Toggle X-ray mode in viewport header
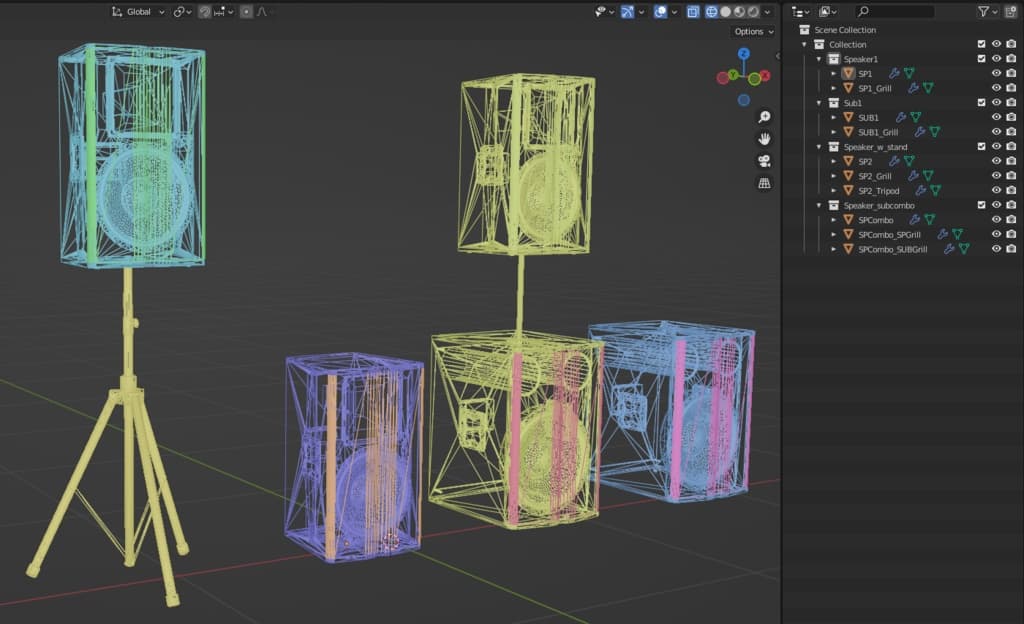 (694, 12)
